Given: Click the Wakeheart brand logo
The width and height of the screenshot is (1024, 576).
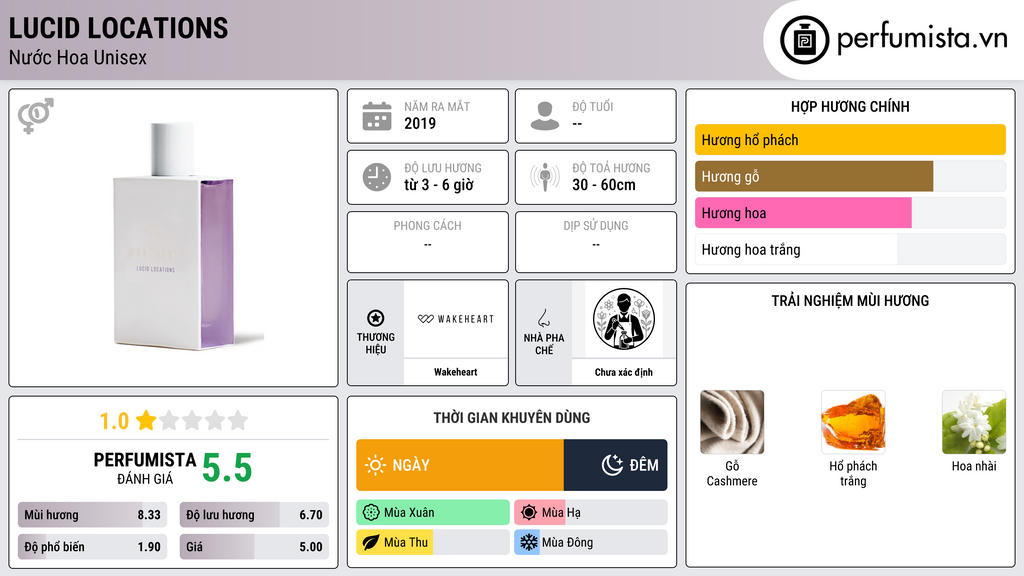Looking at the screenshot, I should coord(456,319).
